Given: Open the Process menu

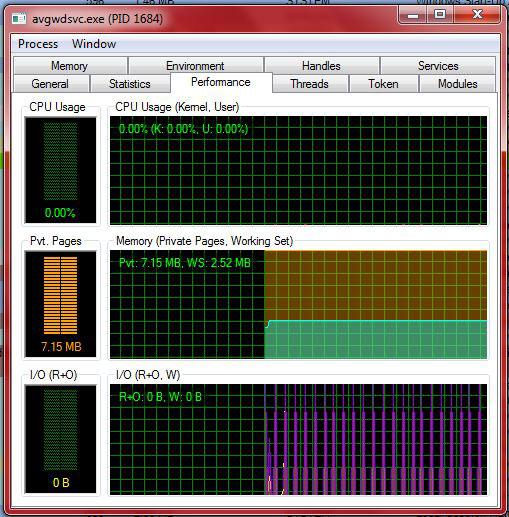Looking at the screenshot, I should [38, 44].
